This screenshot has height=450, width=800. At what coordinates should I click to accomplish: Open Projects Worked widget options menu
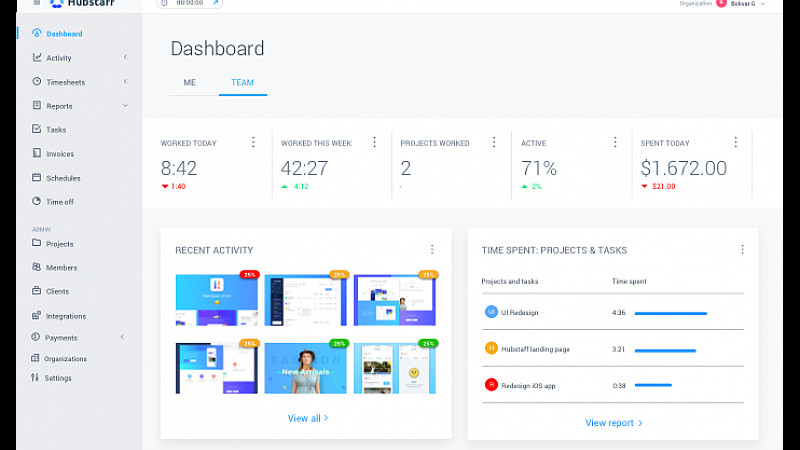click(494, 142)
